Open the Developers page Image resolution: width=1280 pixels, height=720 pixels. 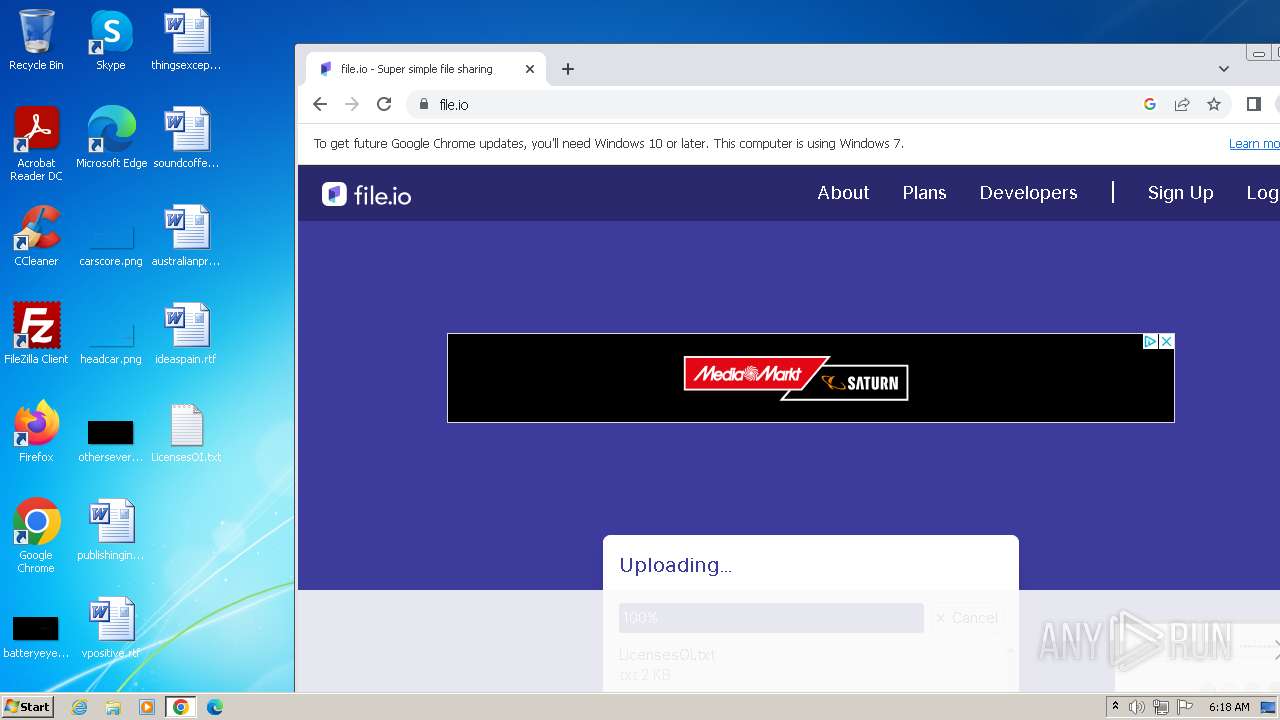(x=1028, y=193)
